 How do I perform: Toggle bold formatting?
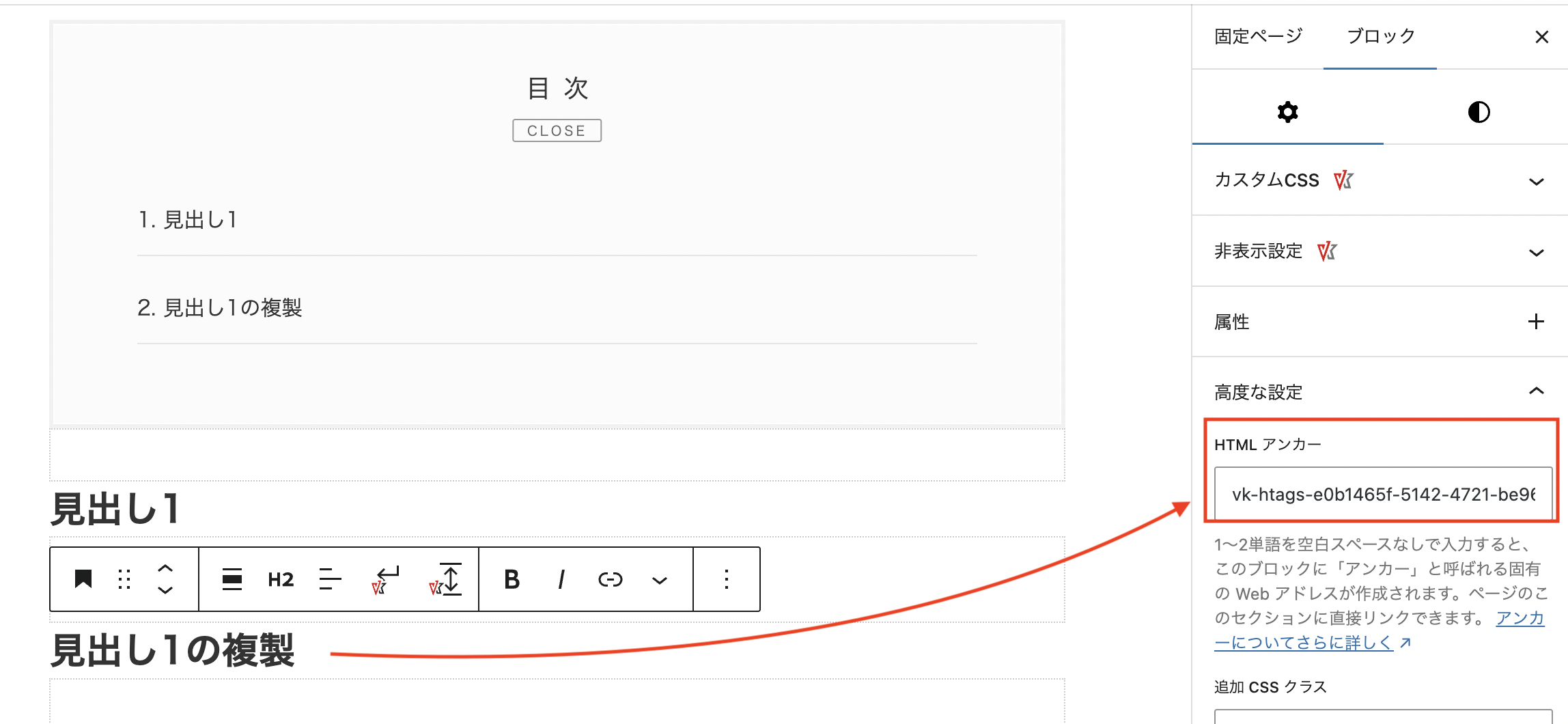tap(512, 579)
